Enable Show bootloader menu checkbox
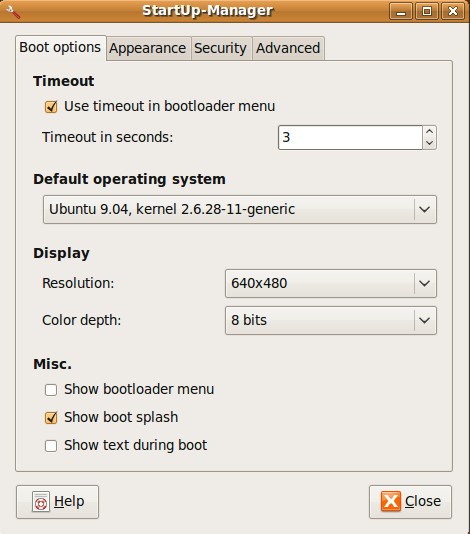Screen dimensions: 470x534 51,390
